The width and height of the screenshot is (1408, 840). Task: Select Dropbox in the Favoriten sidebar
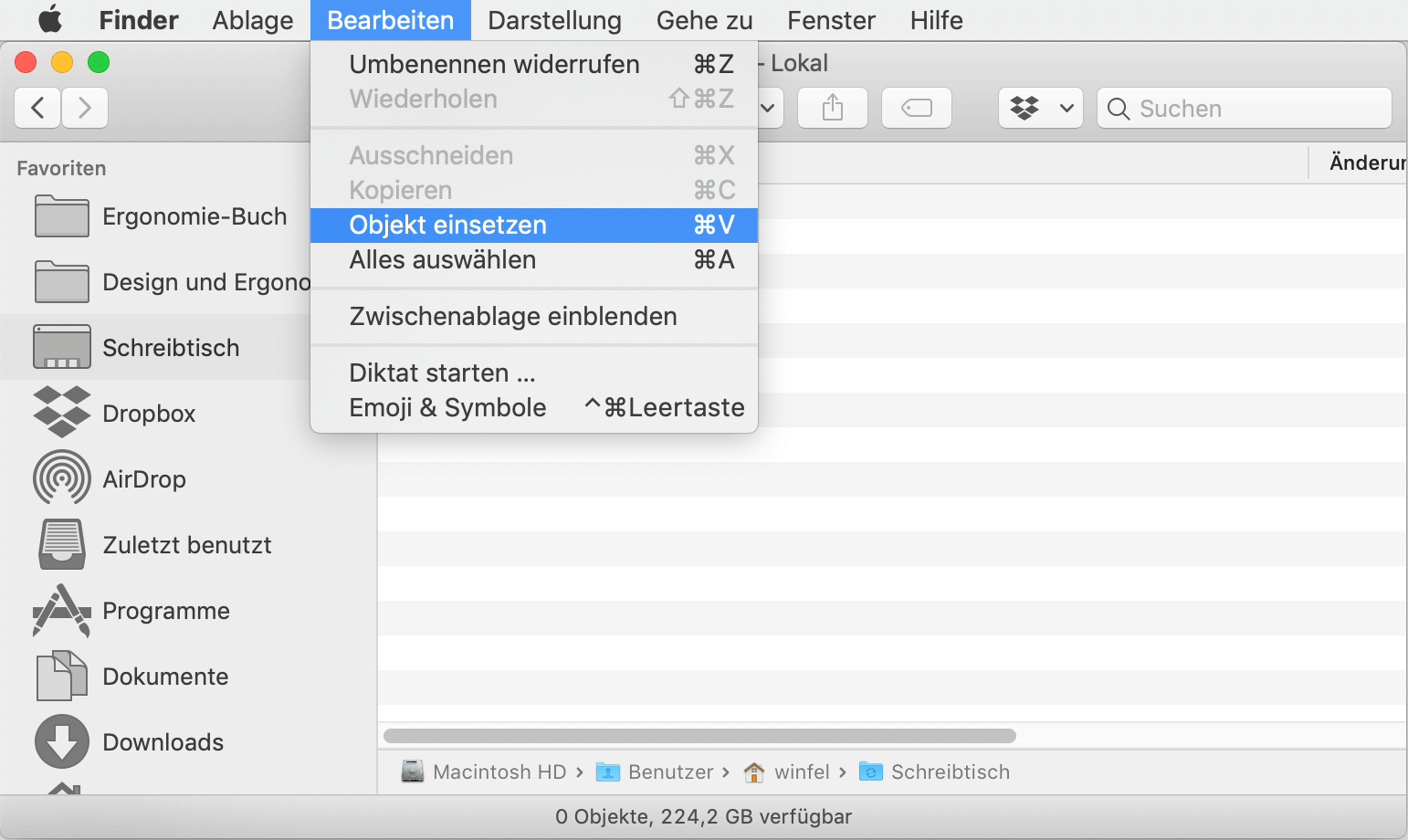pos(149,414)
